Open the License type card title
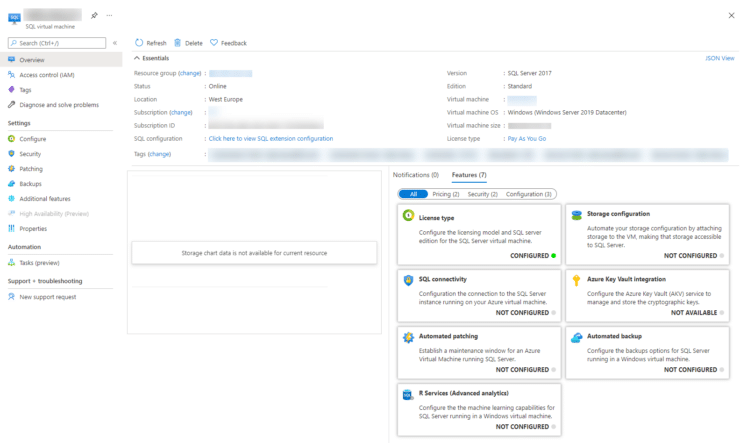This screenshot has width=740, height=443. 437,218
